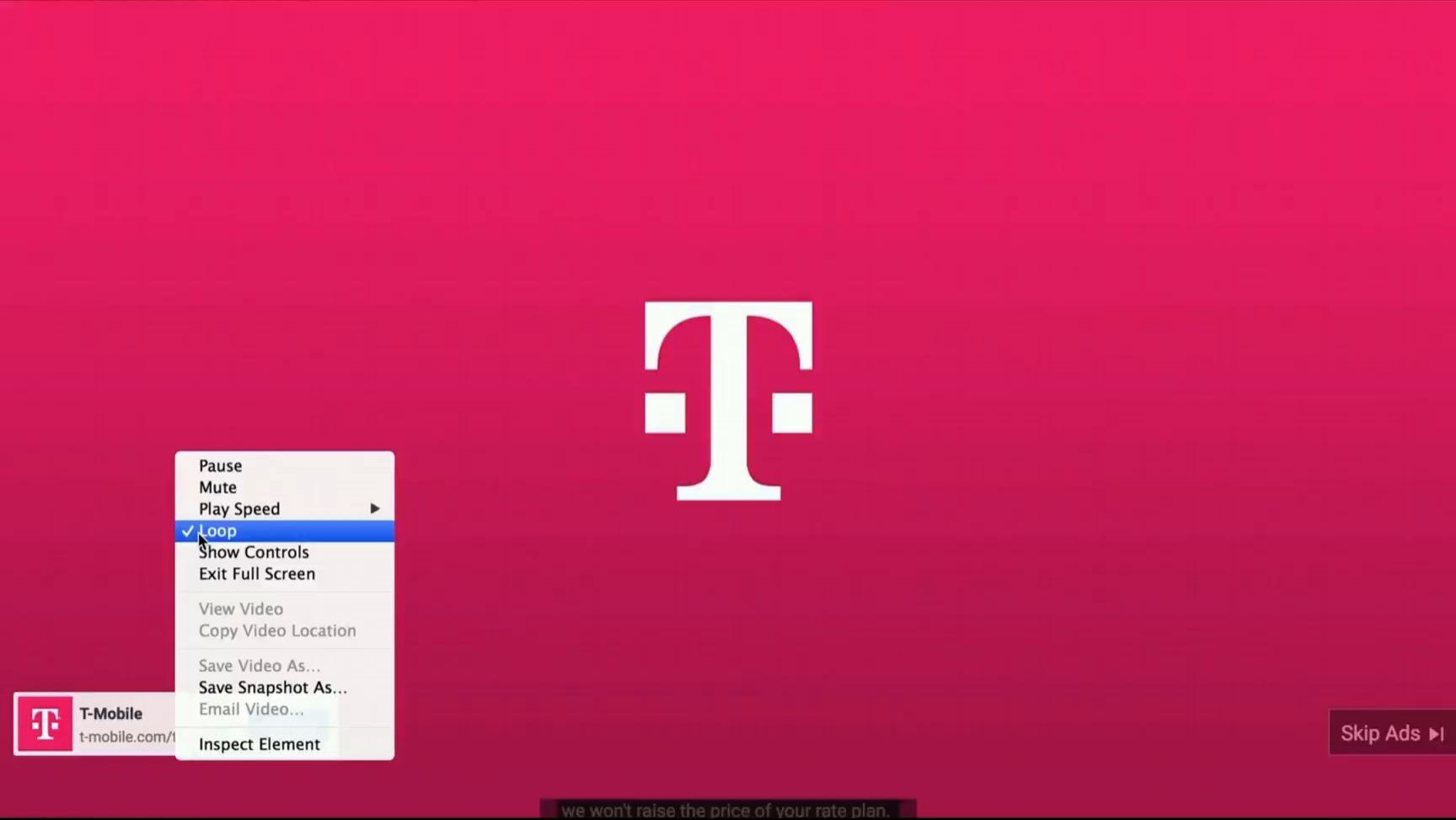This screenshot has height=820, width=1456.
Task: Open Inspect Element from context menu
Action: tap(284, 745)
